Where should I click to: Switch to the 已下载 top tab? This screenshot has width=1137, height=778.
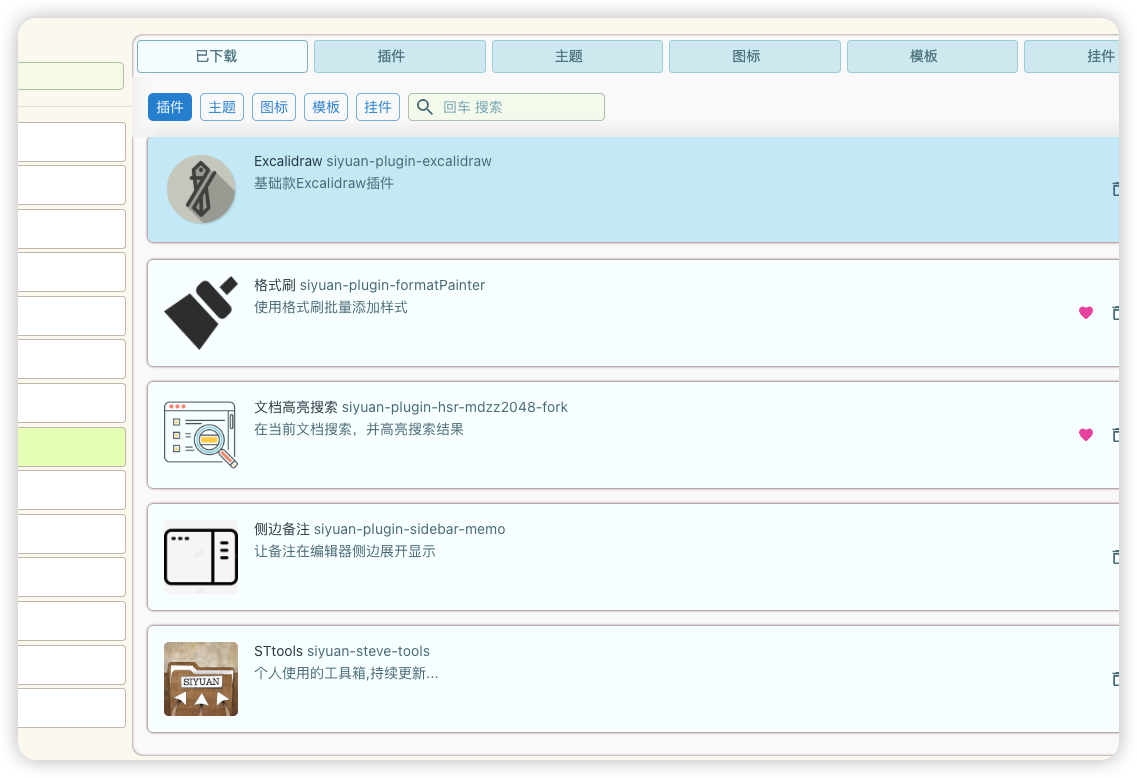(x=222, y=57)
